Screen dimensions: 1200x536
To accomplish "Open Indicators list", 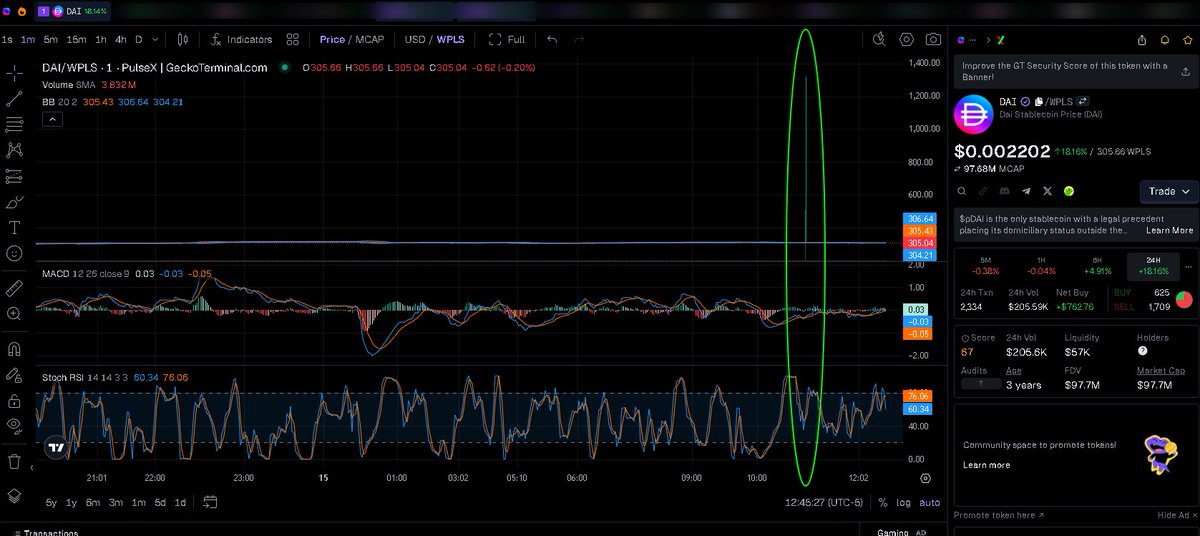I will [242, 39].
